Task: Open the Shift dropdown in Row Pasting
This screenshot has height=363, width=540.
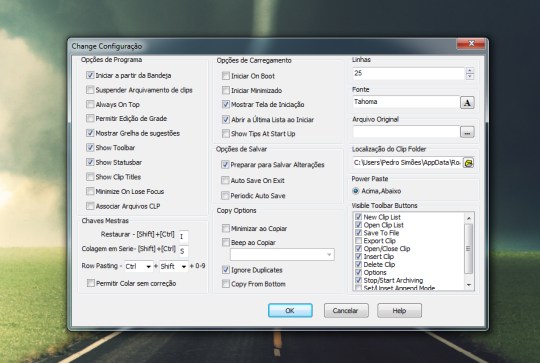Action: [x=174, y=266]
